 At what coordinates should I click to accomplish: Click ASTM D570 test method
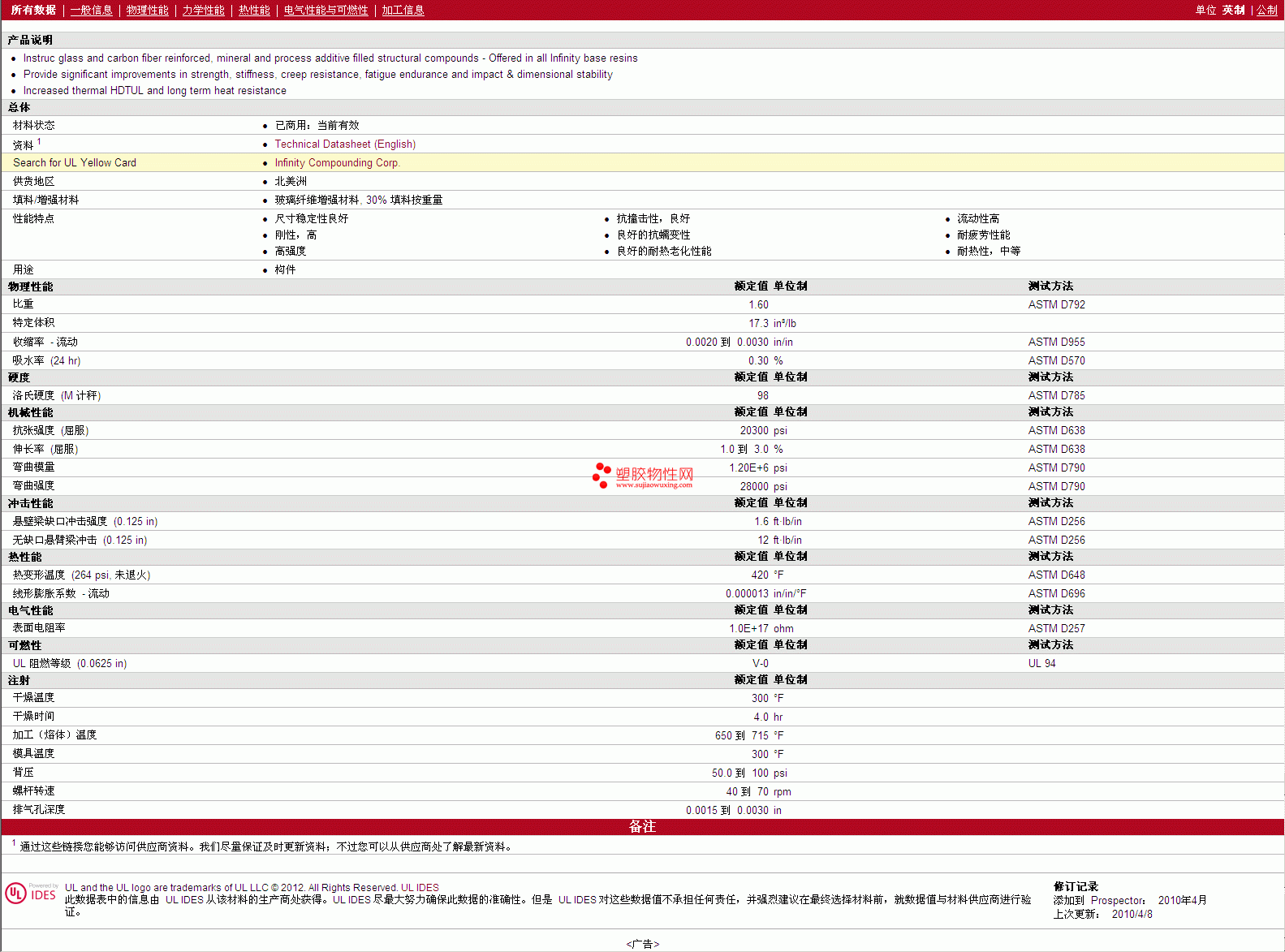click(x=1056, y=360)
